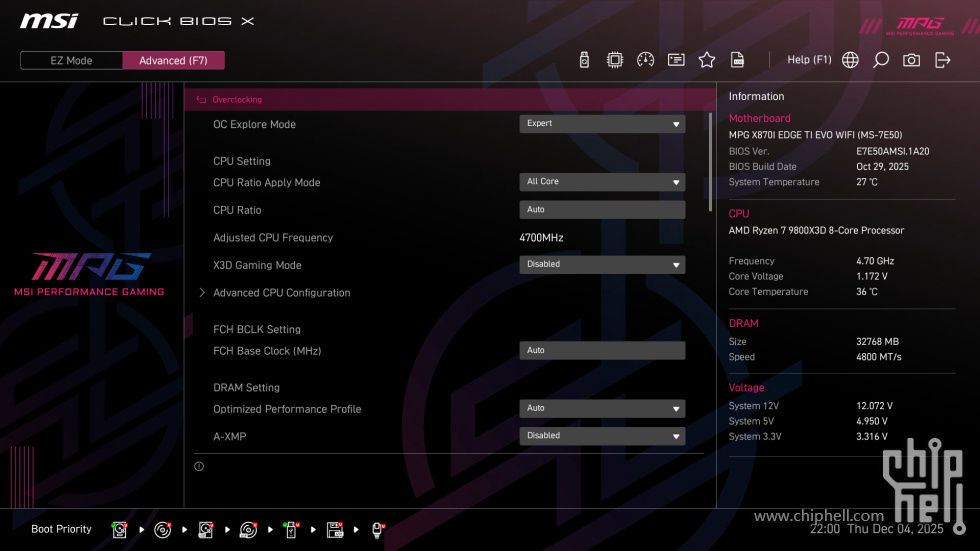Click the exit BIOS icon
The width and height of the screenshot is (980, 551).
942,60
